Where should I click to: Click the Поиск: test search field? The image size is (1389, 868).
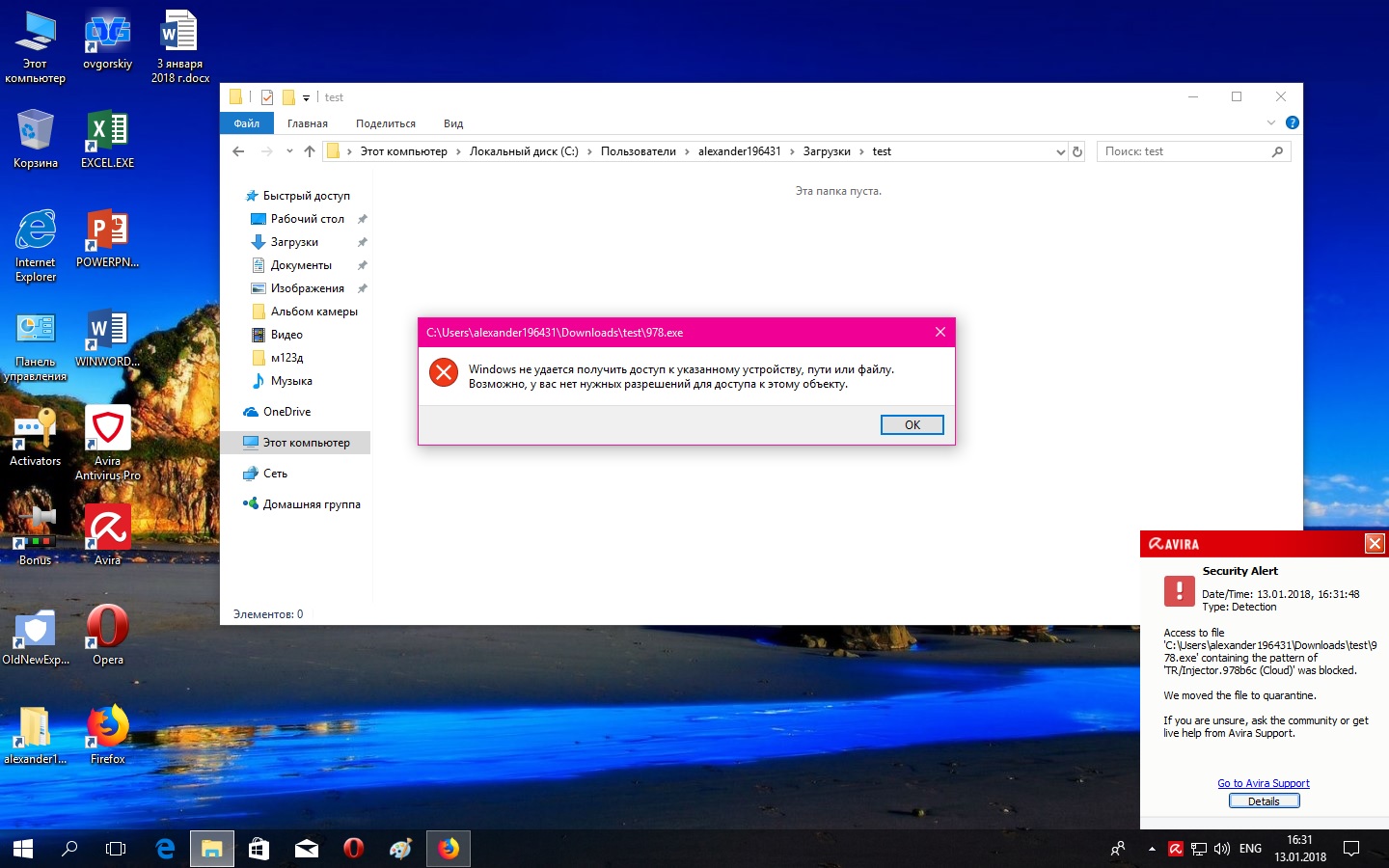[1193, 151]
